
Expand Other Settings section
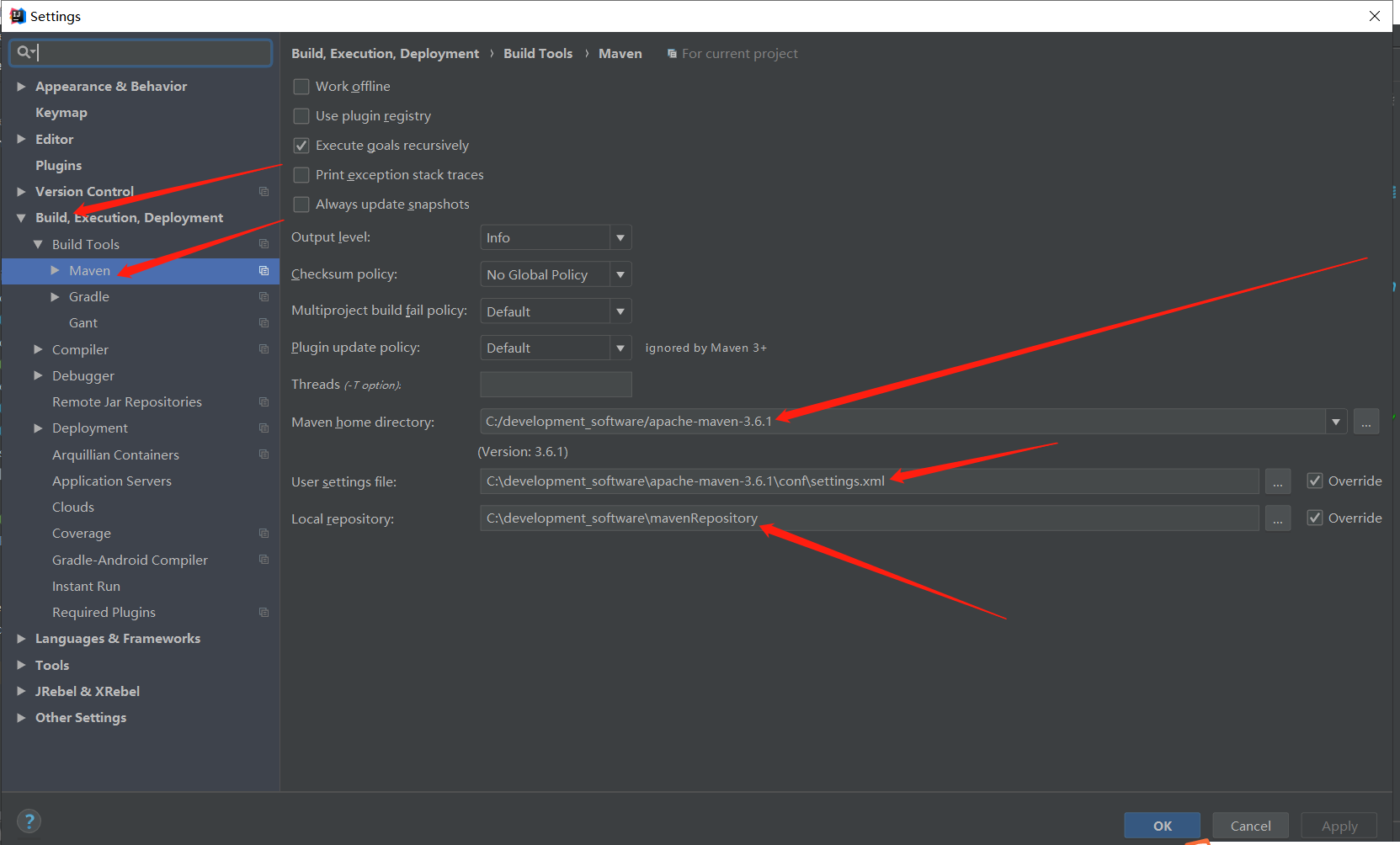(21, 718)
